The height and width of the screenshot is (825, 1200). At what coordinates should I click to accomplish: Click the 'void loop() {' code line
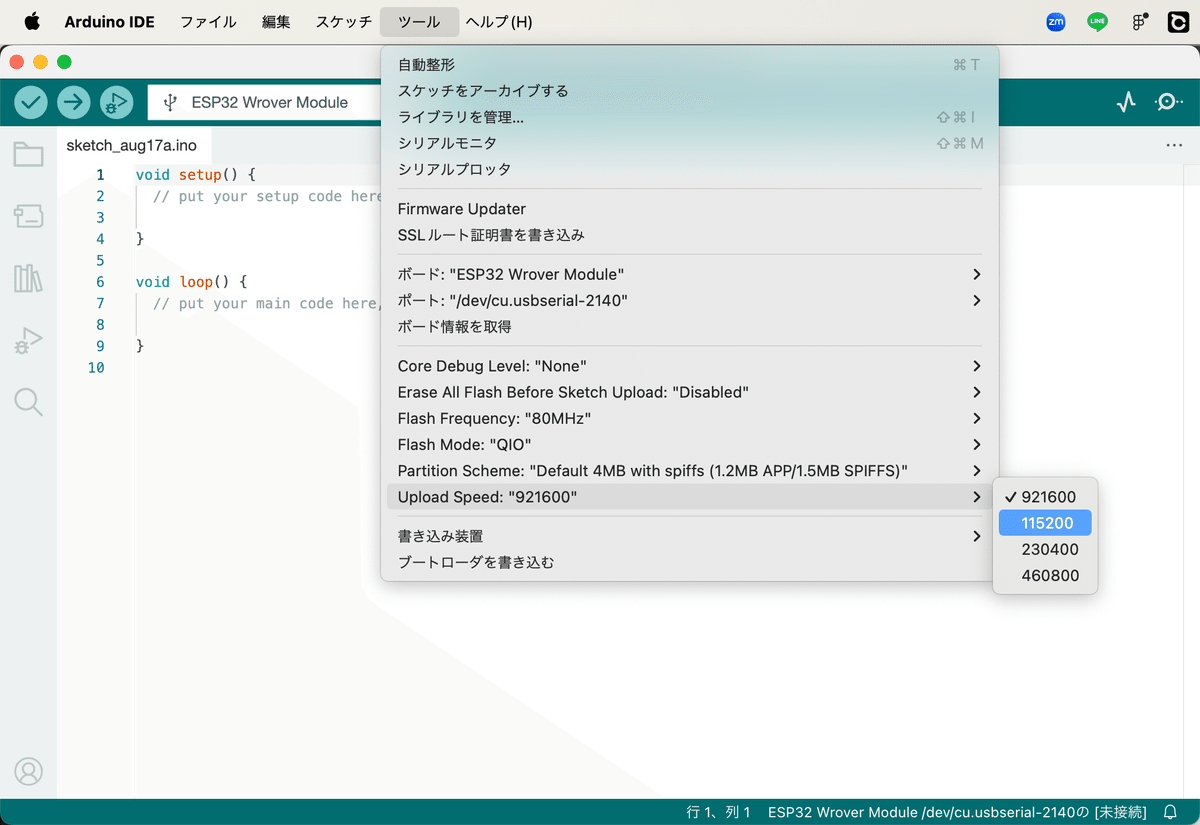tap(191, 282)
